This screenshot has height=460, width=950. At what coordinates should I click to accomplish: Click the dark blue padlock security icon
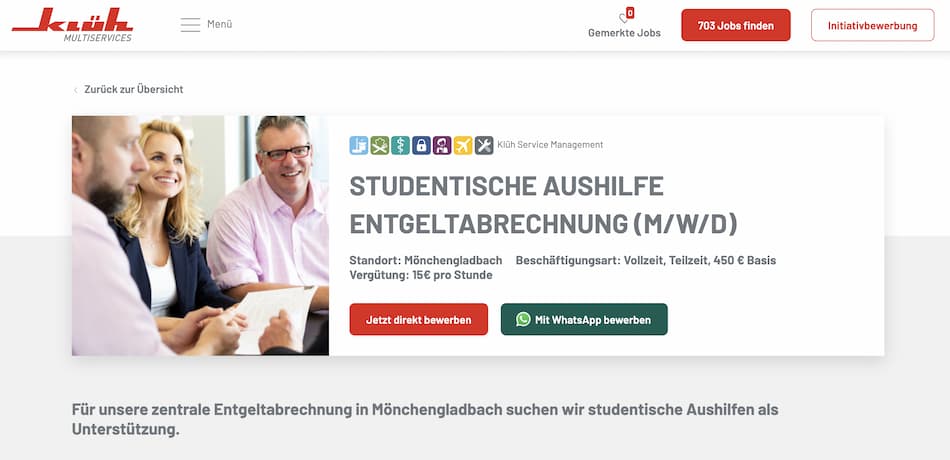click(x=421, y=145)
